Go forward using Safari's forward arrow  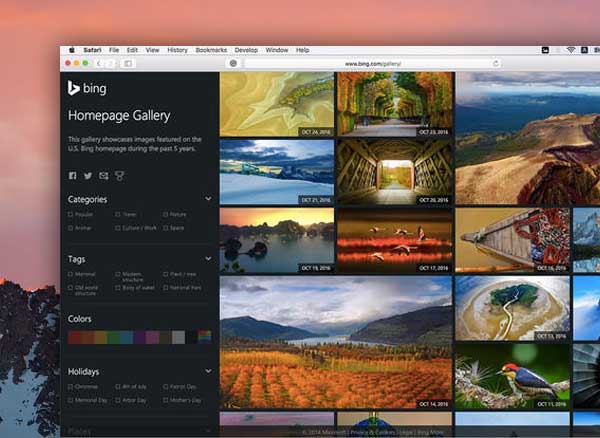click(111, 64)
